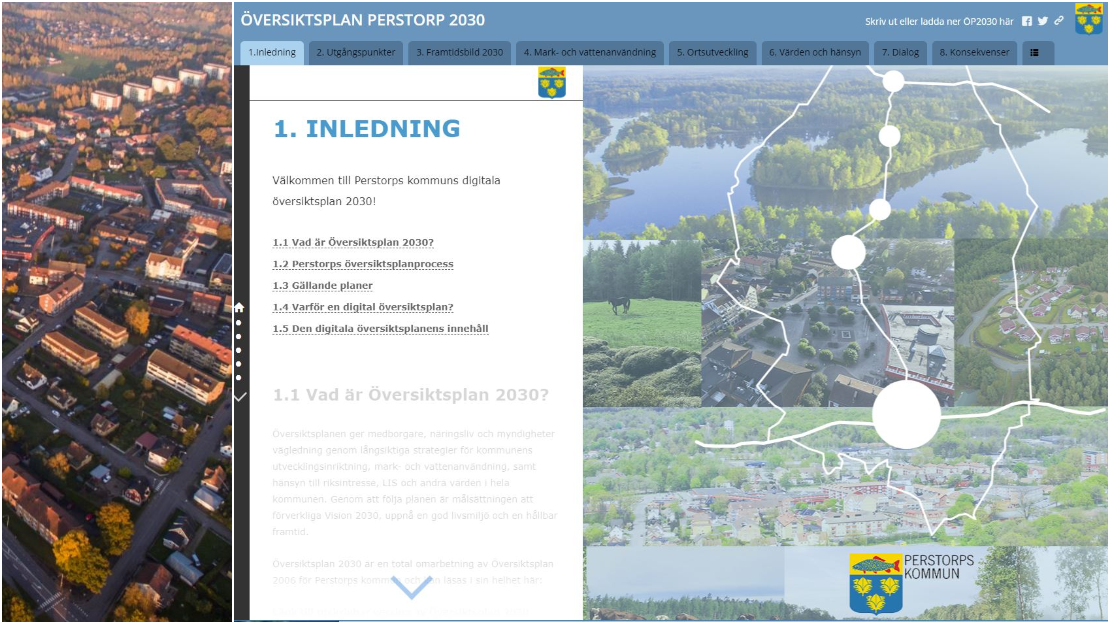The image size is (1110, 624).
Task: Click the large scroll-down chevron
Action: click(412, 587)
